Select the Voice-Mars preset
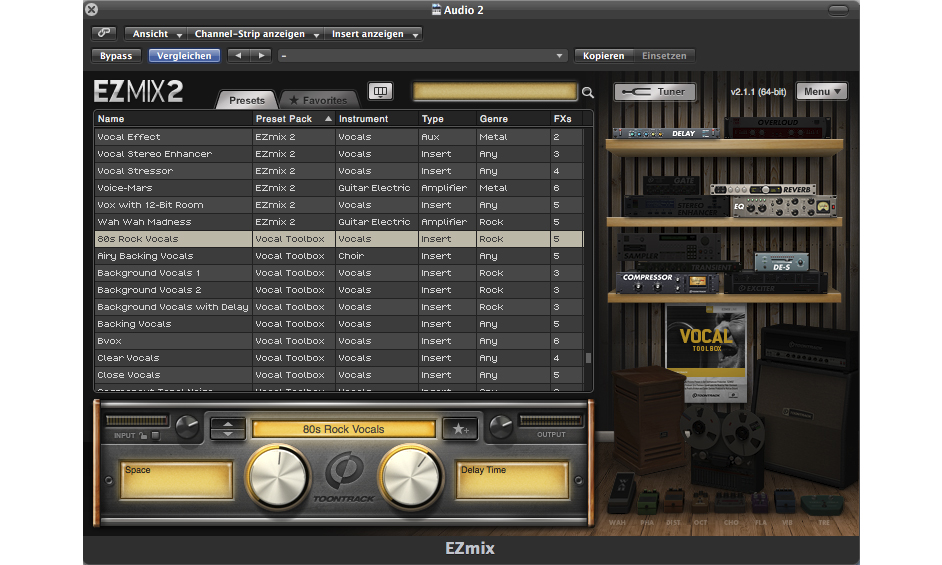The image size is (942, 565). pyautogui.click(x=339, y=188)
